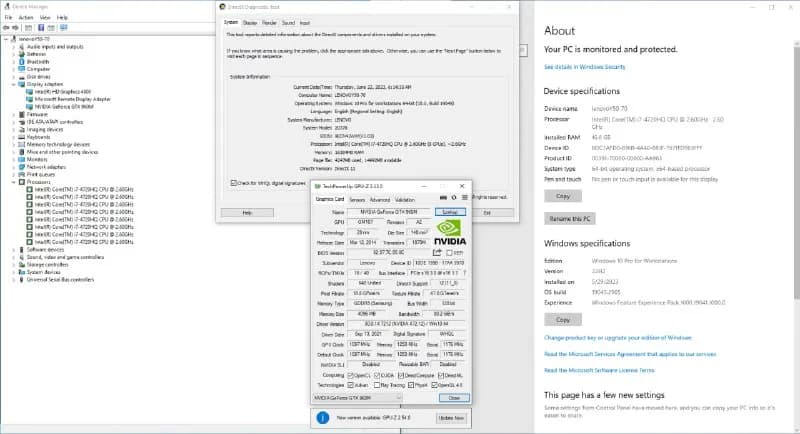Click the Help button in DirectX Diagnostic Tool
Image resolution: width=800 pixels, height=434 pixels.
tap(247, 213)
